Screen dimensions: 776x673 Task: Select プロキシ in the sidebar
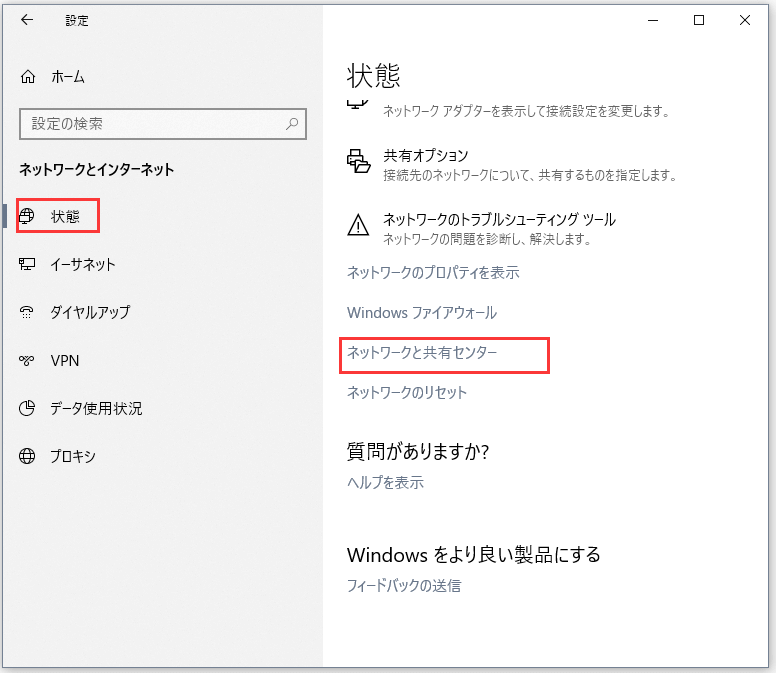coord(73,456)
